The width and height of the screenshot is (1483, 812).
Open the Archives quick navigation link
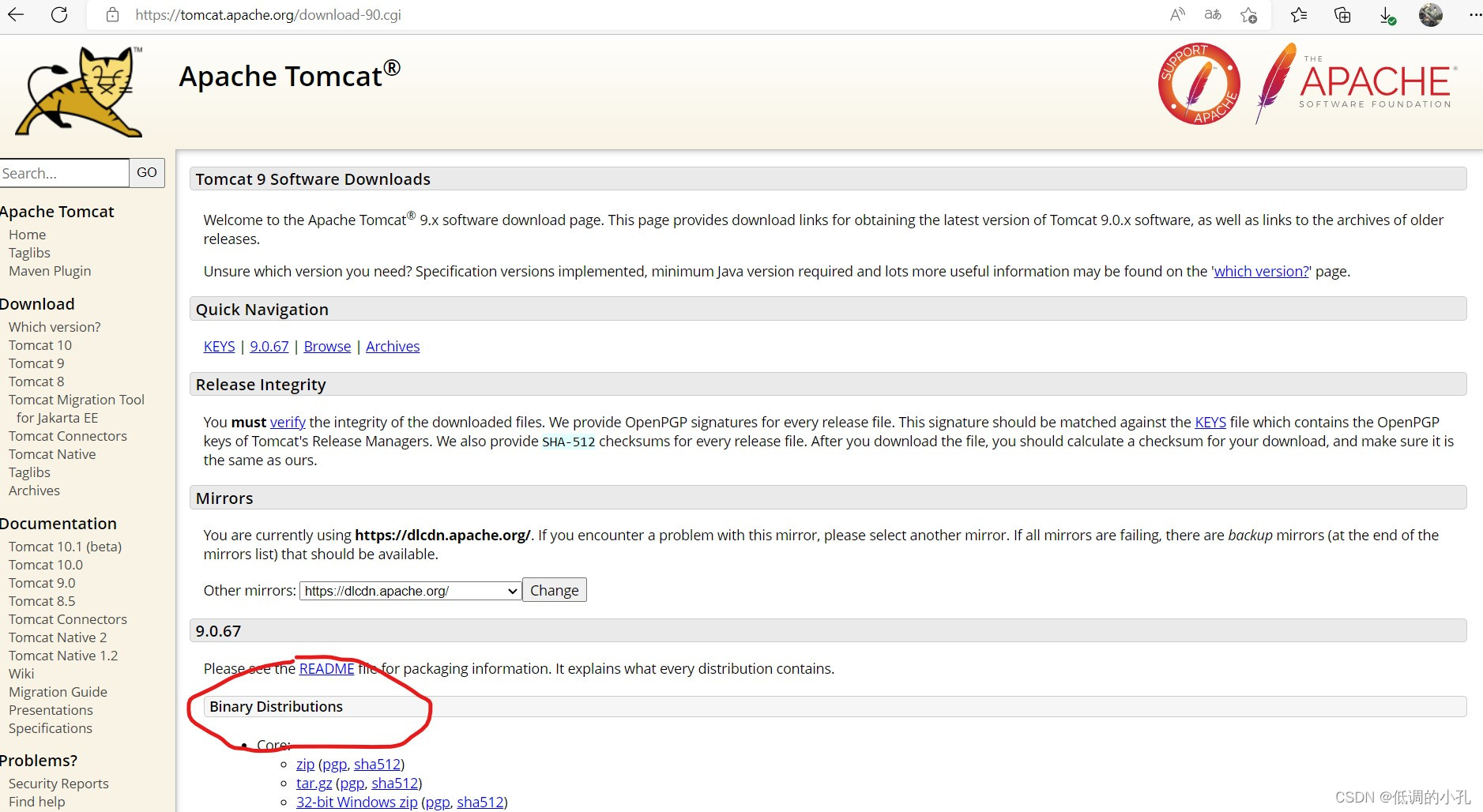click(x=393, y=346)
